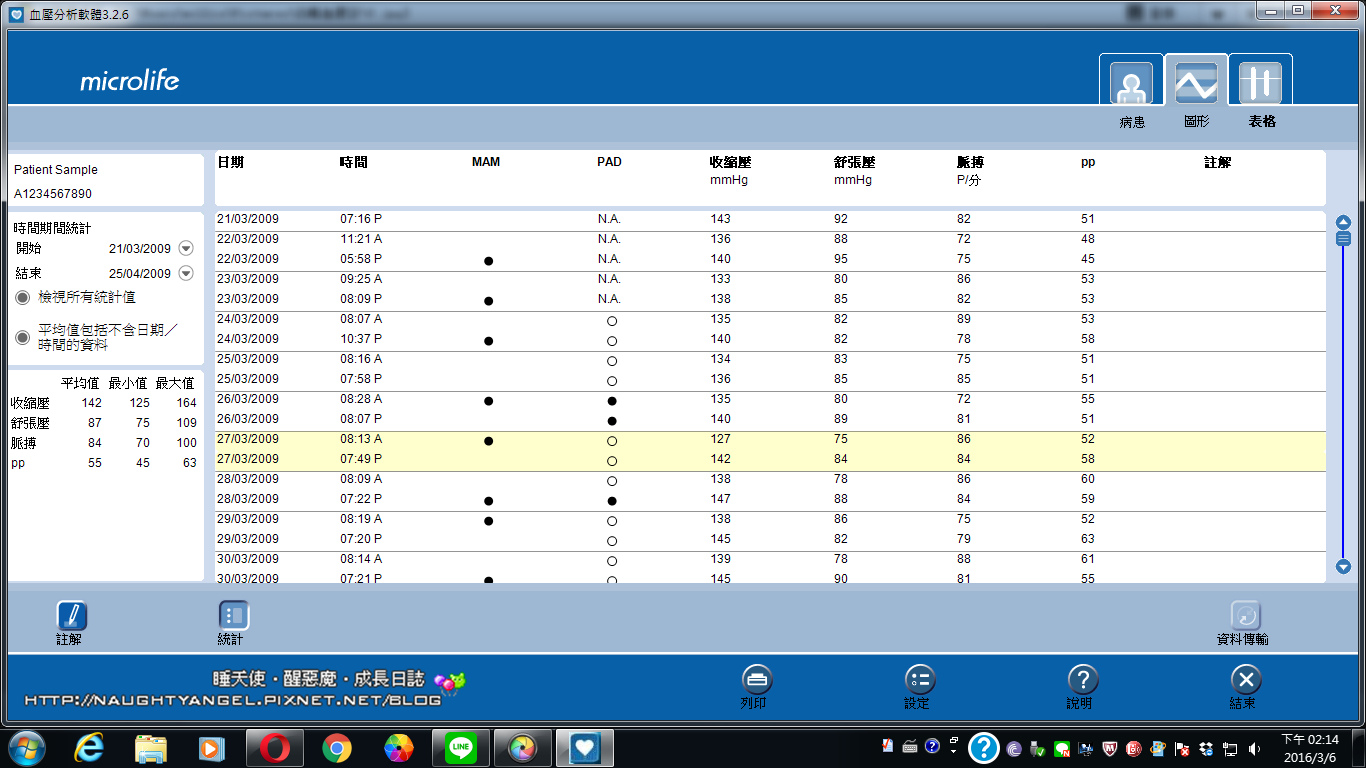The width and height of the screenshot is (1366, 768).
Task: Select the 表格 table tab
Action: pos(1260,85)
